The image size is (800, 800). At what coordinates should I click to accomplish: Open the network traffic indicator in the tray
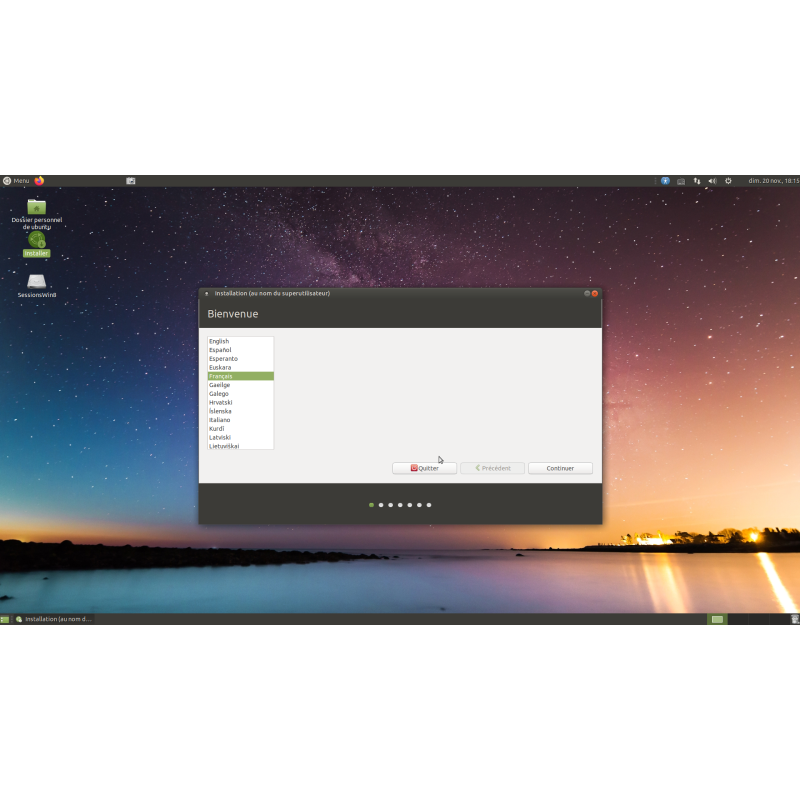pos(697,181)
